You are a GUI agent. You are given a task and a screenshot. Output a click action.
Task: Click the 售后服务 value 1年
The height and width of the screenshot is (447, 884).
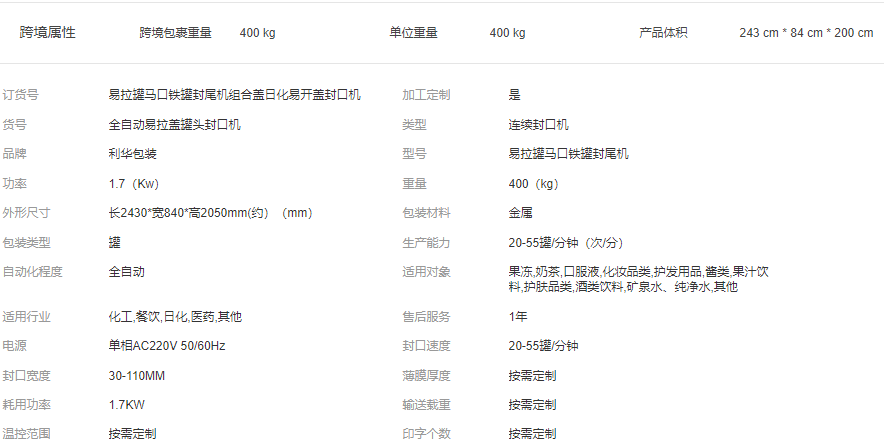coord(518,317)
